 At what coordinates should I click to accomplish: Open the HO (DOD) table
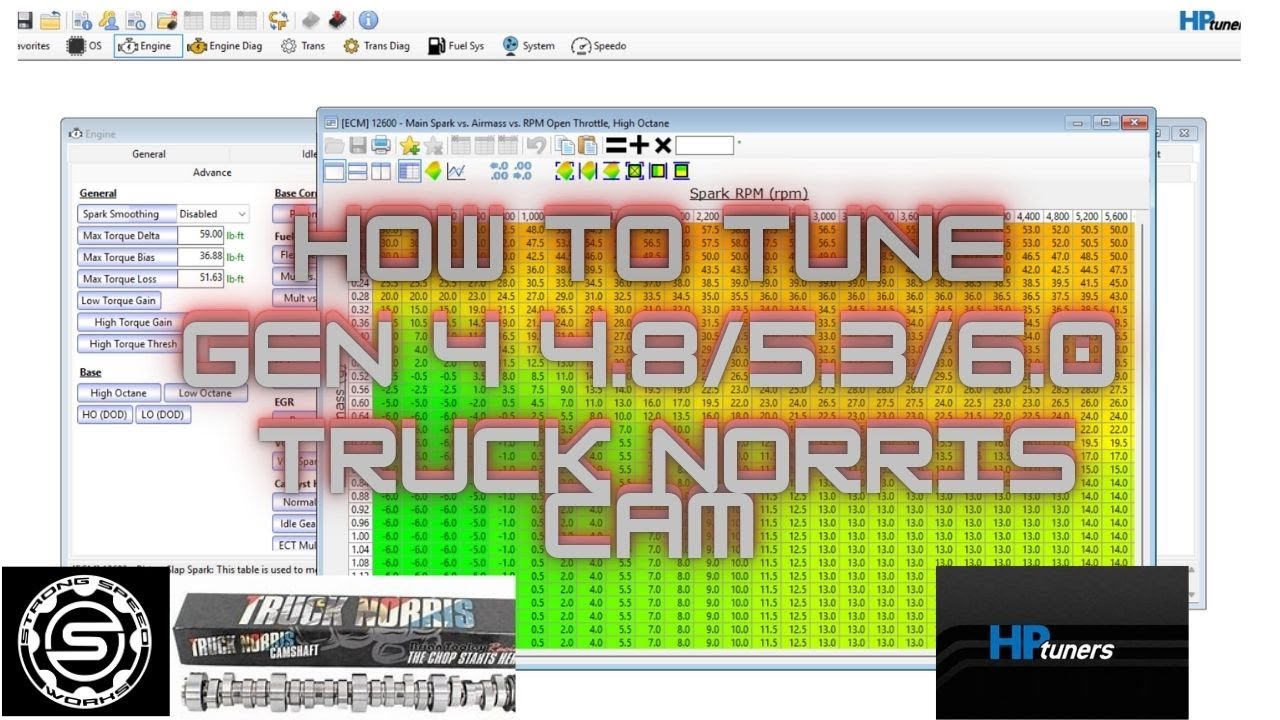tap(105, 414)
